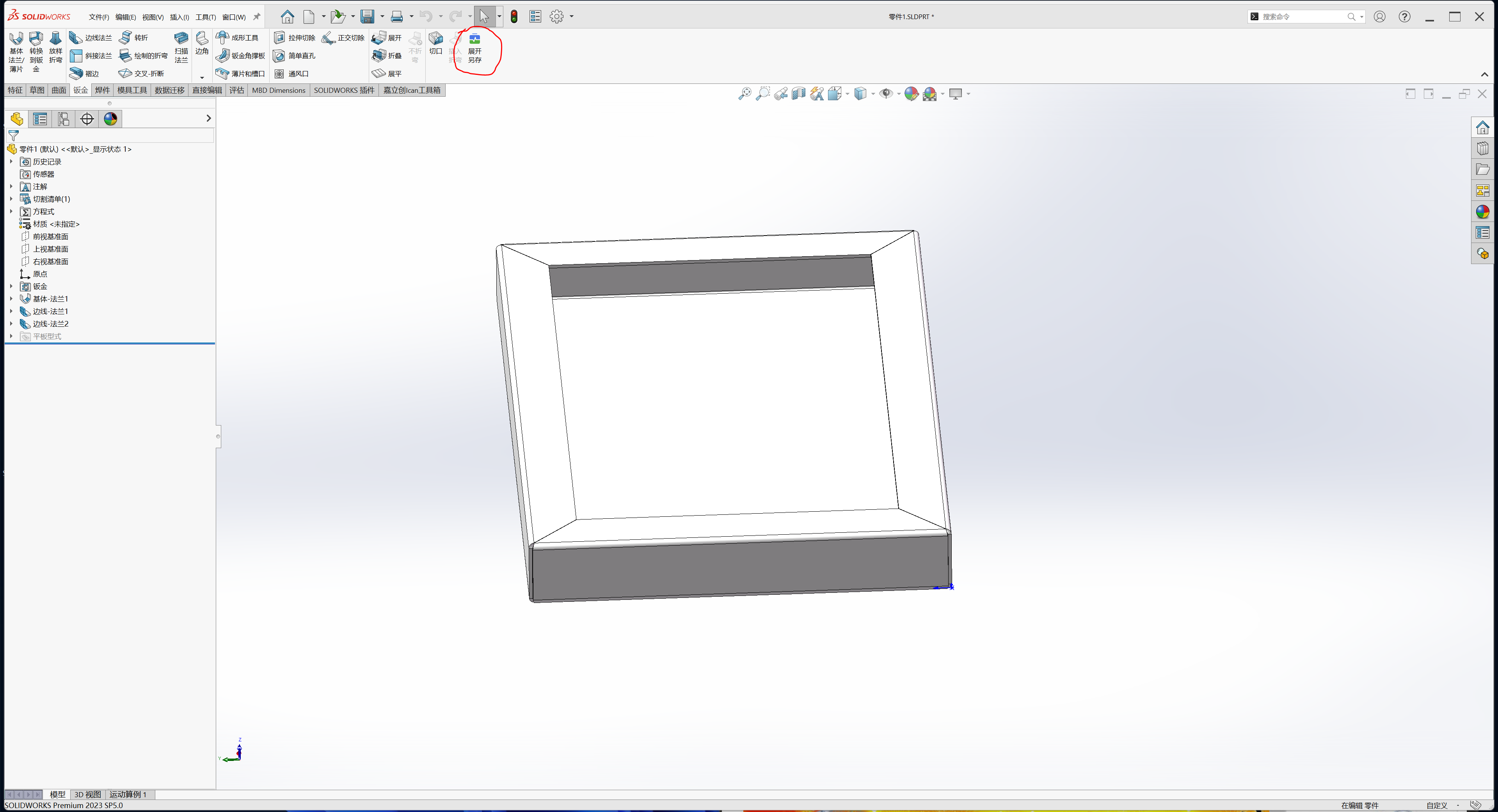Pick the 褶边 hem tool

click(84, 74)
